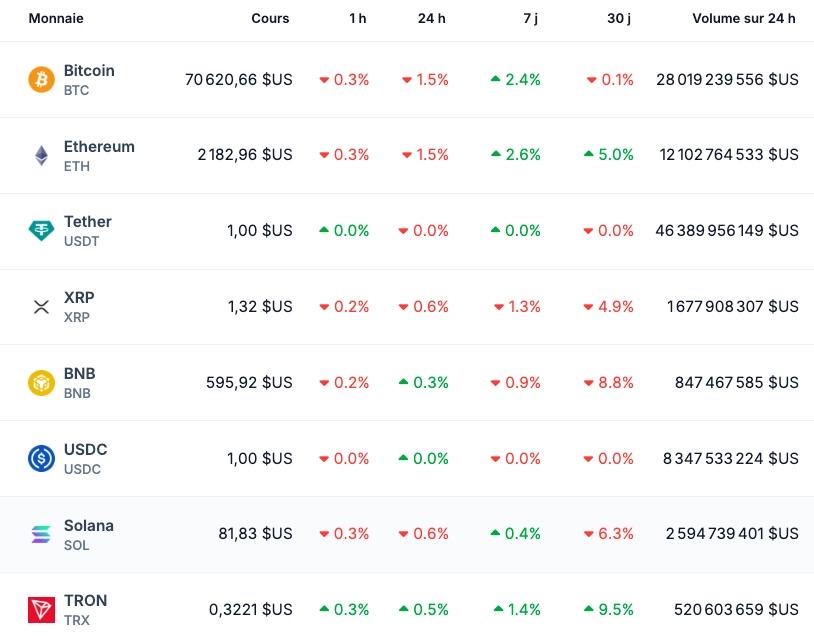The height and width of the screenshot is (636, 814).
Task: Select the USDC circle logo
Action: click(x=40, y=457)
